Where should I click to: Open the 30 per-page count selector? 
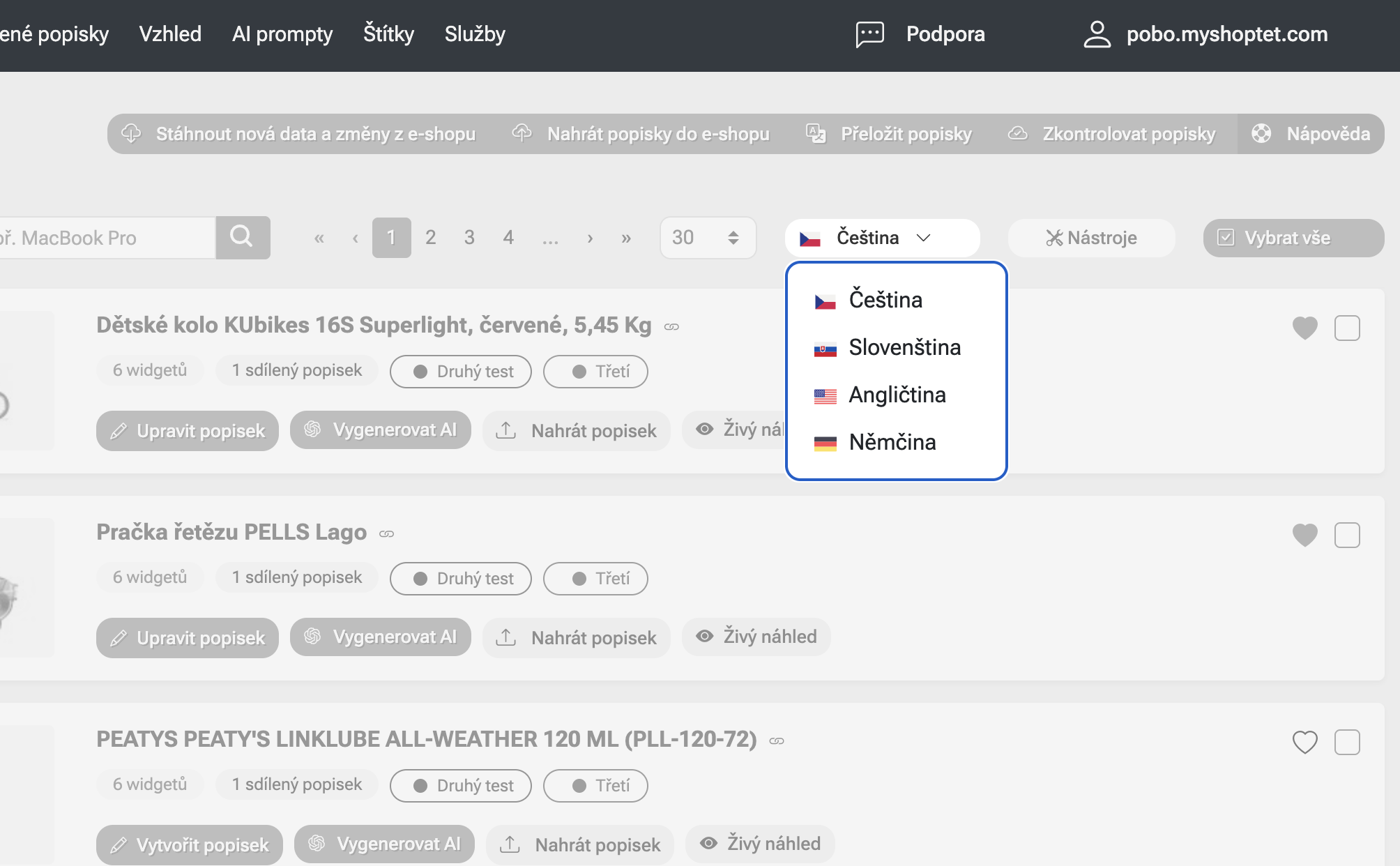(x=707, y=238)
